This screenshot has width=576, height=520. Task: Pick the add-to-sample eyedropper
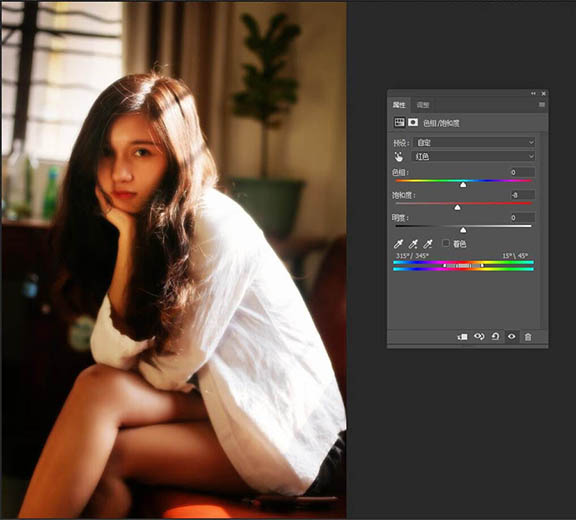pos(413,244)
